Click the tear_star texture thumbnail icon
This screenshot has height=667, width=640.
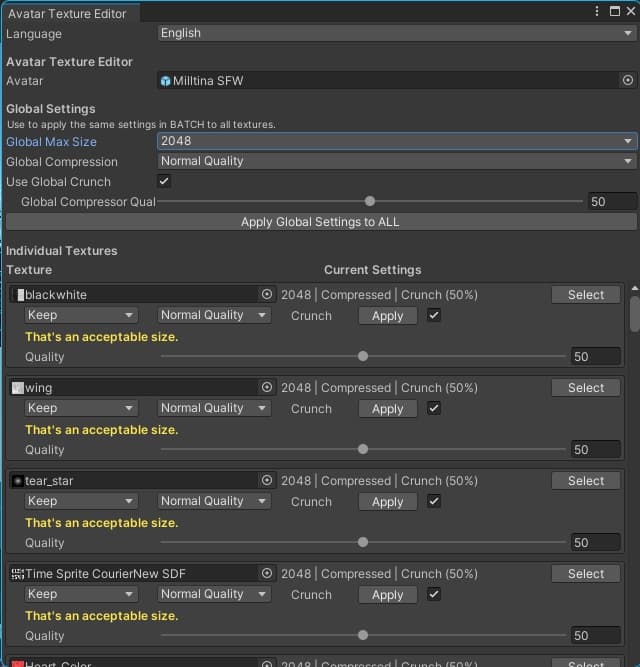(18, 481)
